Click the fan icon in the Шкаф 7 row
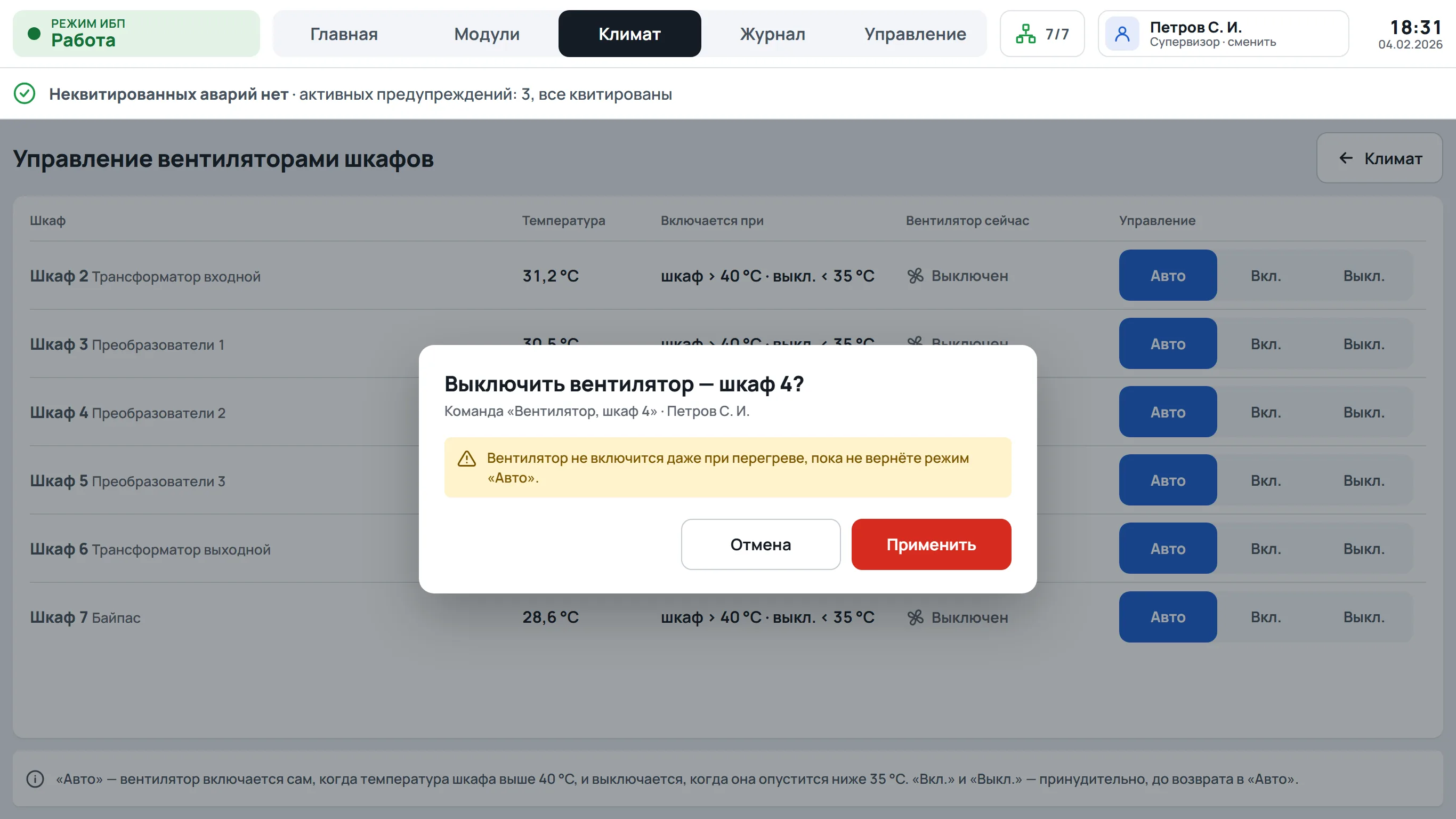 pos(915,617)
